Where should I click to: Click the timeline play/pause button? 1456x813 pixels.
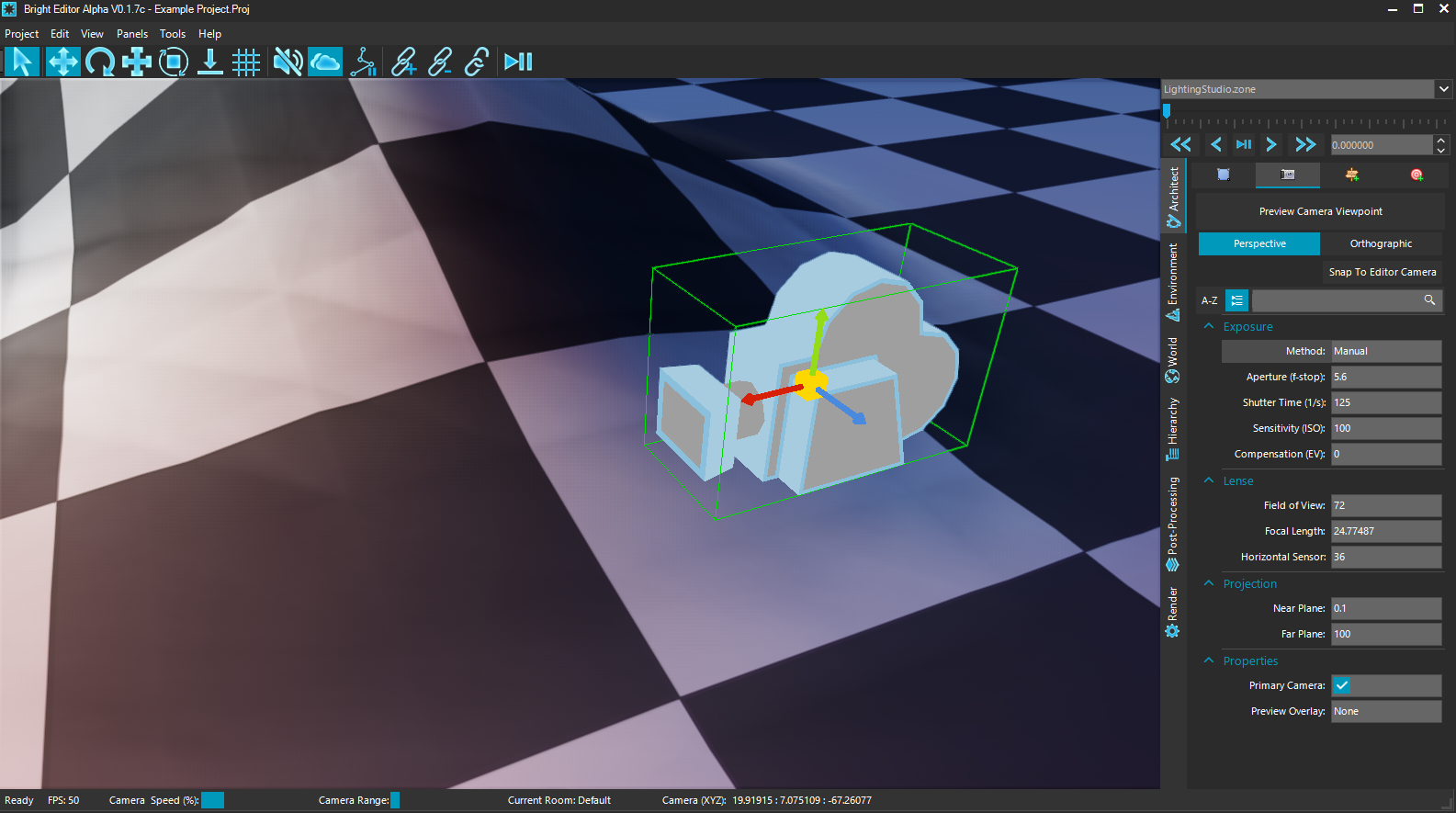(1244, 144)
